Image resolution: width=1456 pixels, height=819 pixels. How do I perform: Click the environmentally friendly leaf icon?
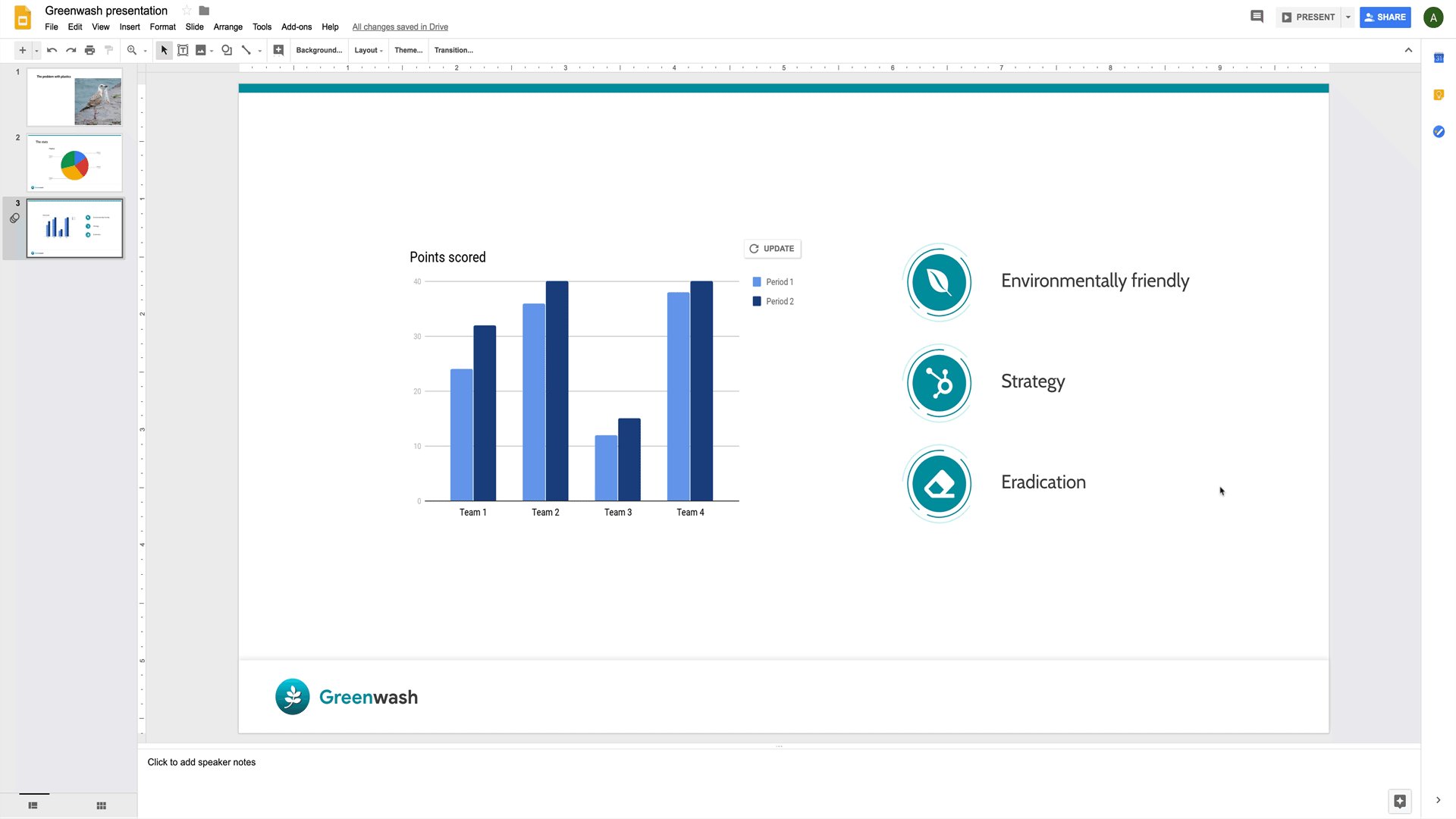[938, 282]
